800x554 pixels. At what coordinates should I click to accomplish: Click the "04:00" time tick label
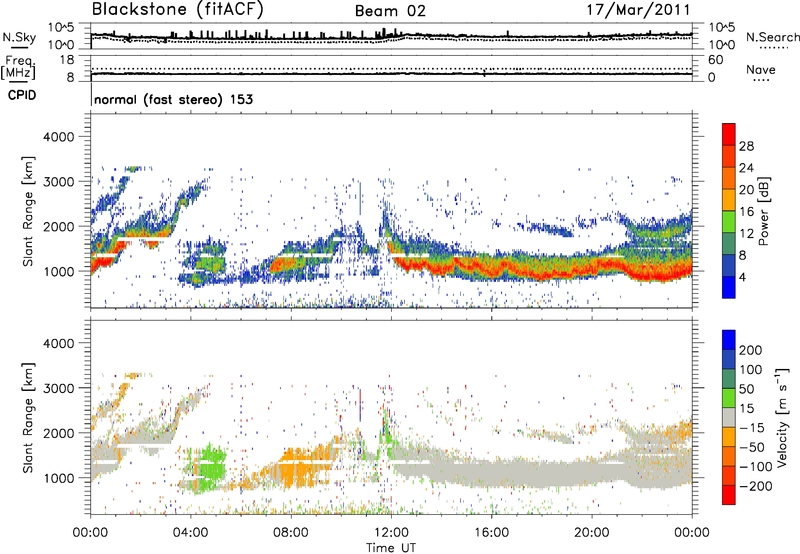pyautogui.click(x=191, y=533)
